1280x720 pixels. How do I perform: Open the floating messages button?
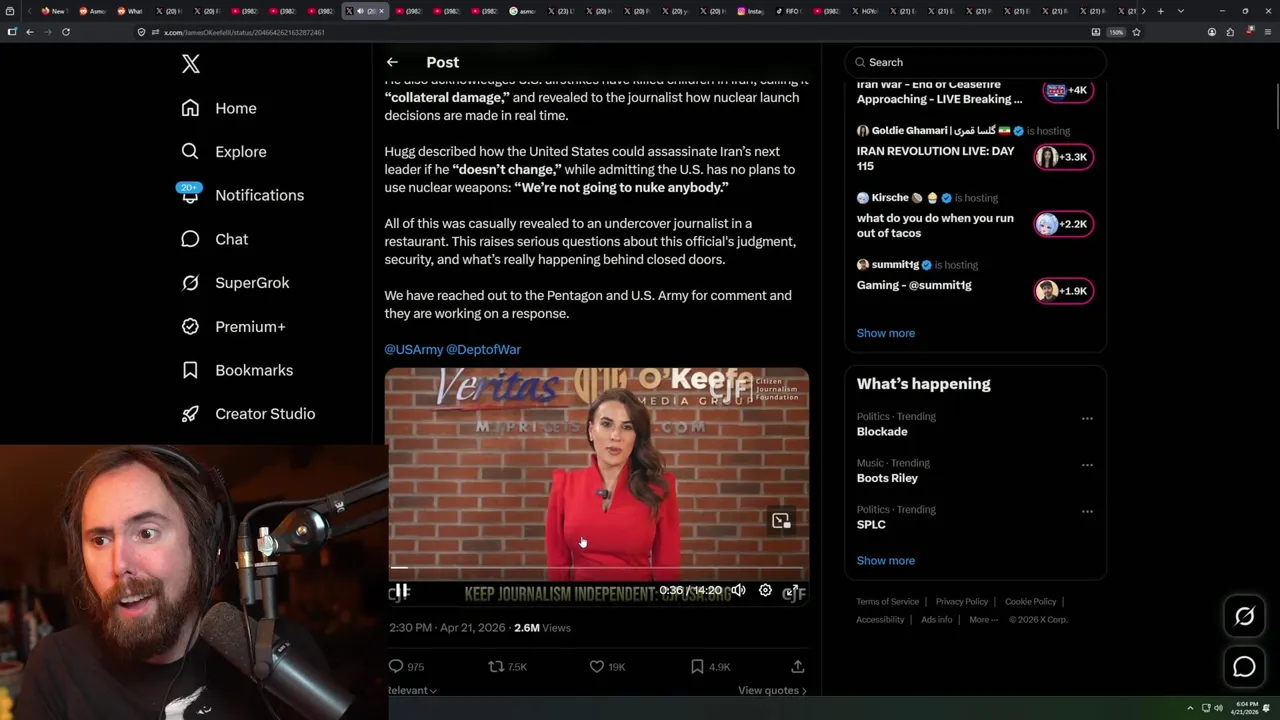(1244, 667)
